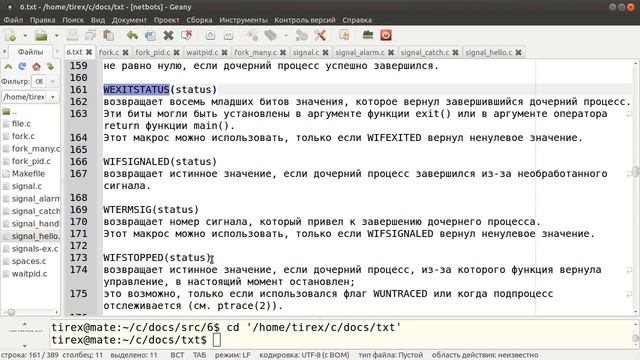Click the red Quit power icon
This screenshot has height=360, width=640.
pos(386,36)
